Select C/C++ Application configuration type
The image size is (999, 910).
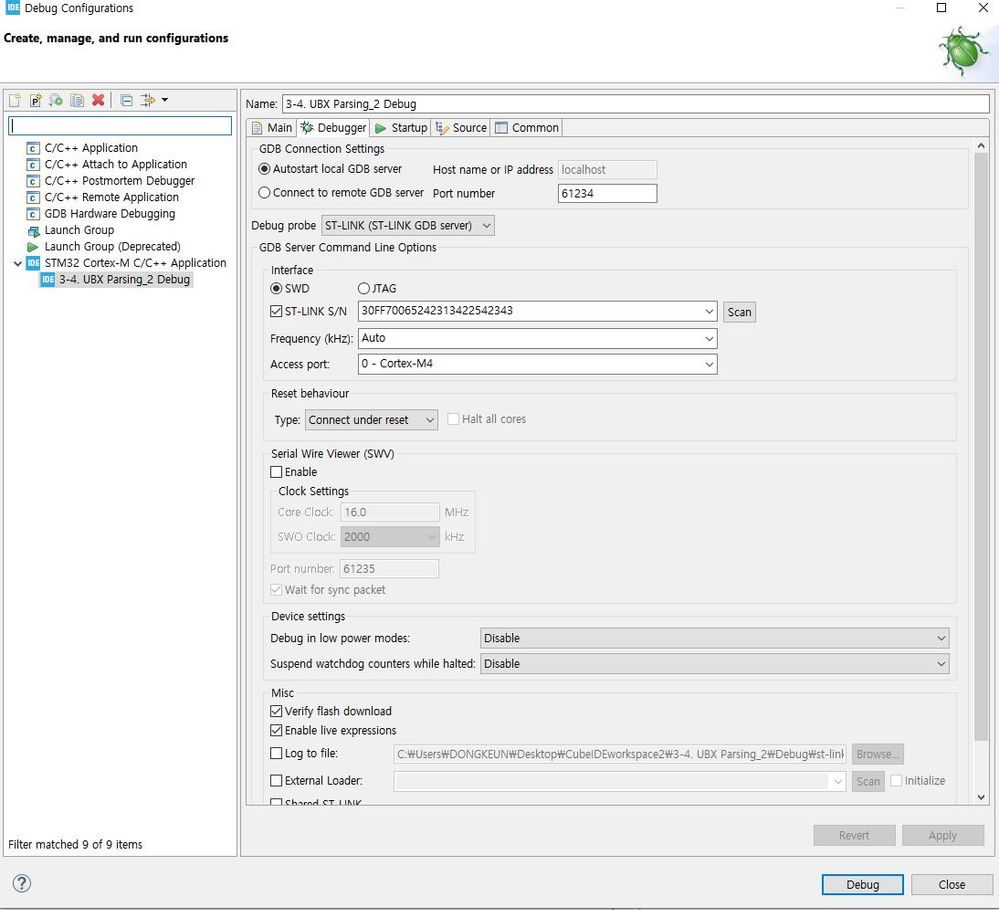pyautogui.click(x=91, y=148)
